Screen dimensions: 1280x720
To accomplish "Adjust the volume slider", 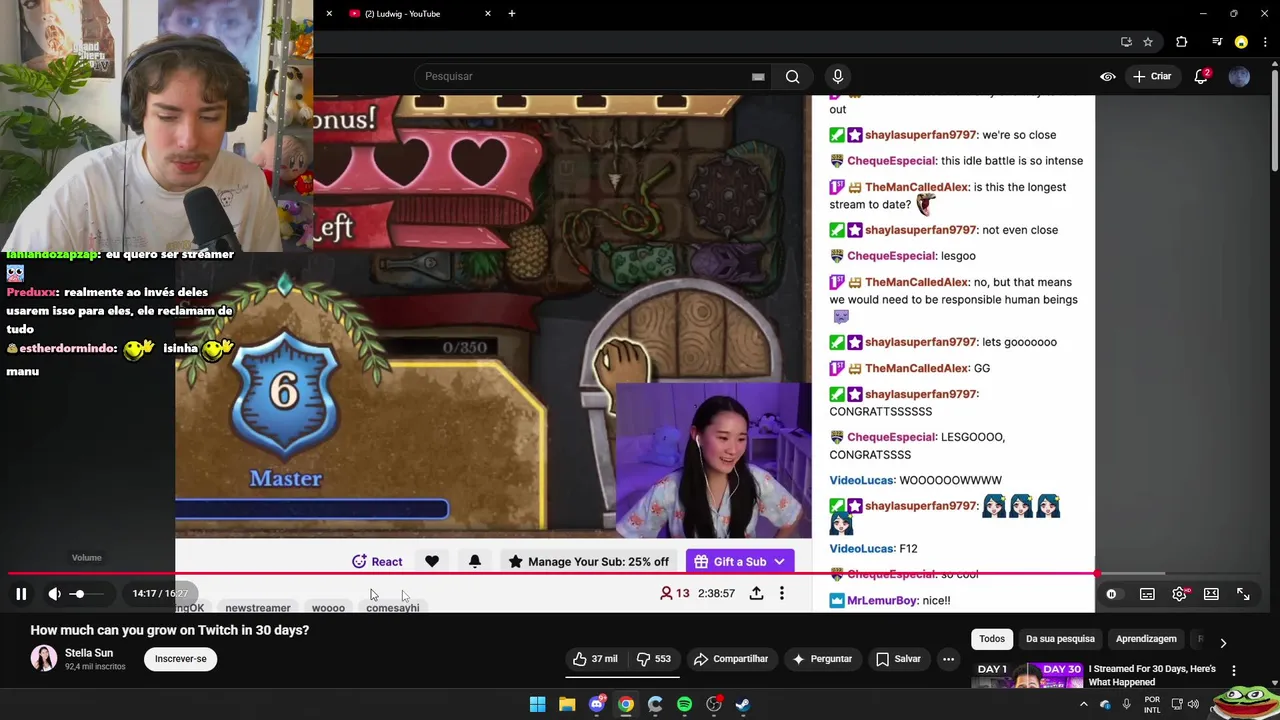I will click(x=86, y=594).
